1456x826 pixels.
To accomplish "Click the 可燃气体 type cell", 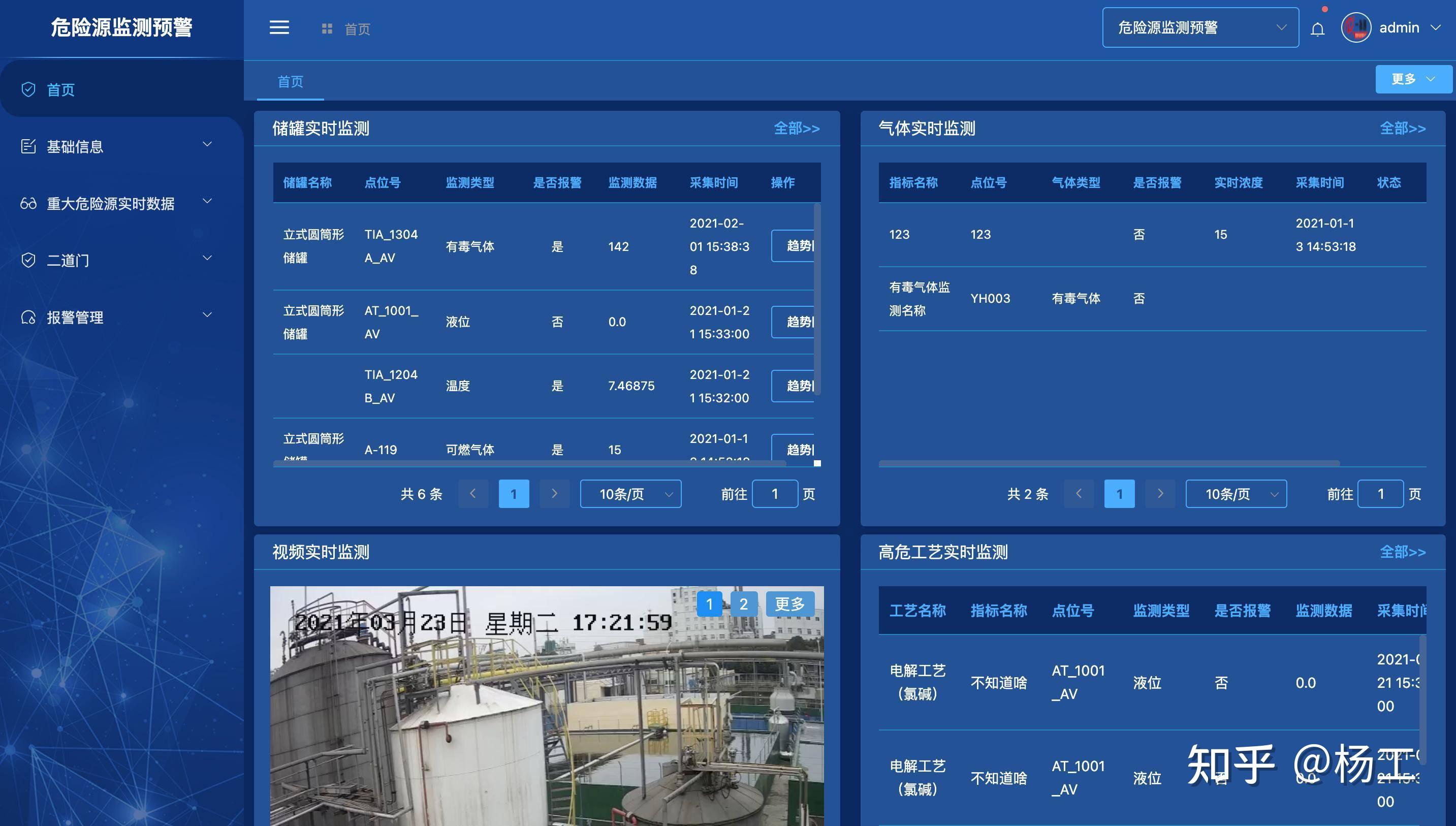I will pos(469,449).
